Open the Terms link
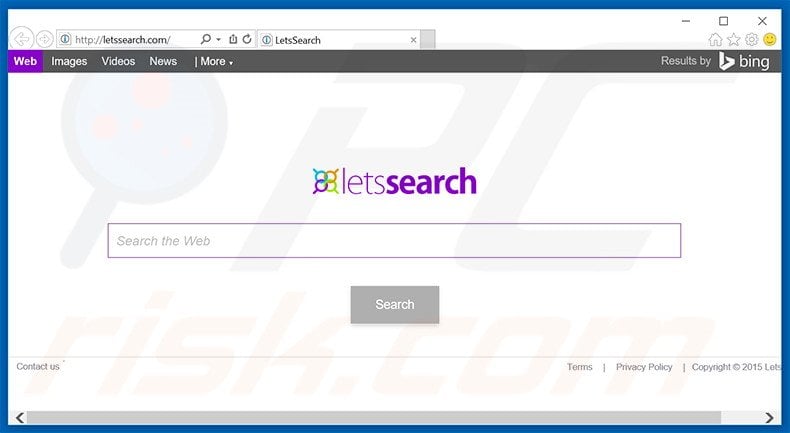 click(x=579, y=367)
